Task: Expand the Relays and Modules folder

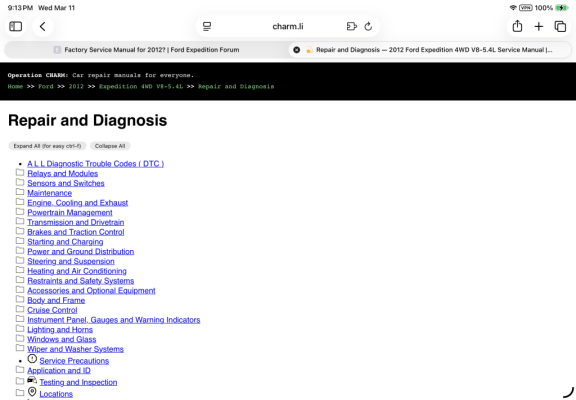Action: (x=20, y=173)
